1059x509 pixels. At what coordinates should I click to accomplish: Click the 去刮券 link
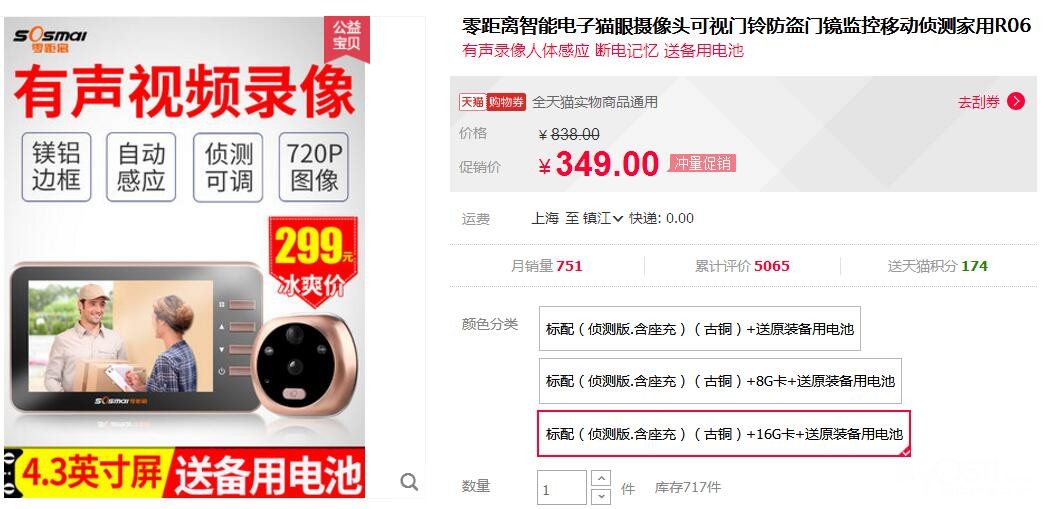point(978,102)
